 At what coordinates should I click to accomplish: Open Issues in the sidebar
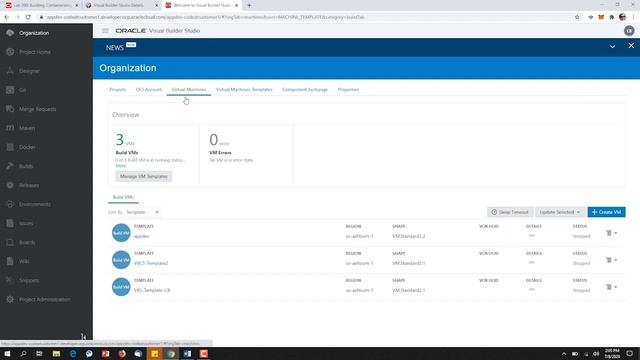tap(26, 224)
